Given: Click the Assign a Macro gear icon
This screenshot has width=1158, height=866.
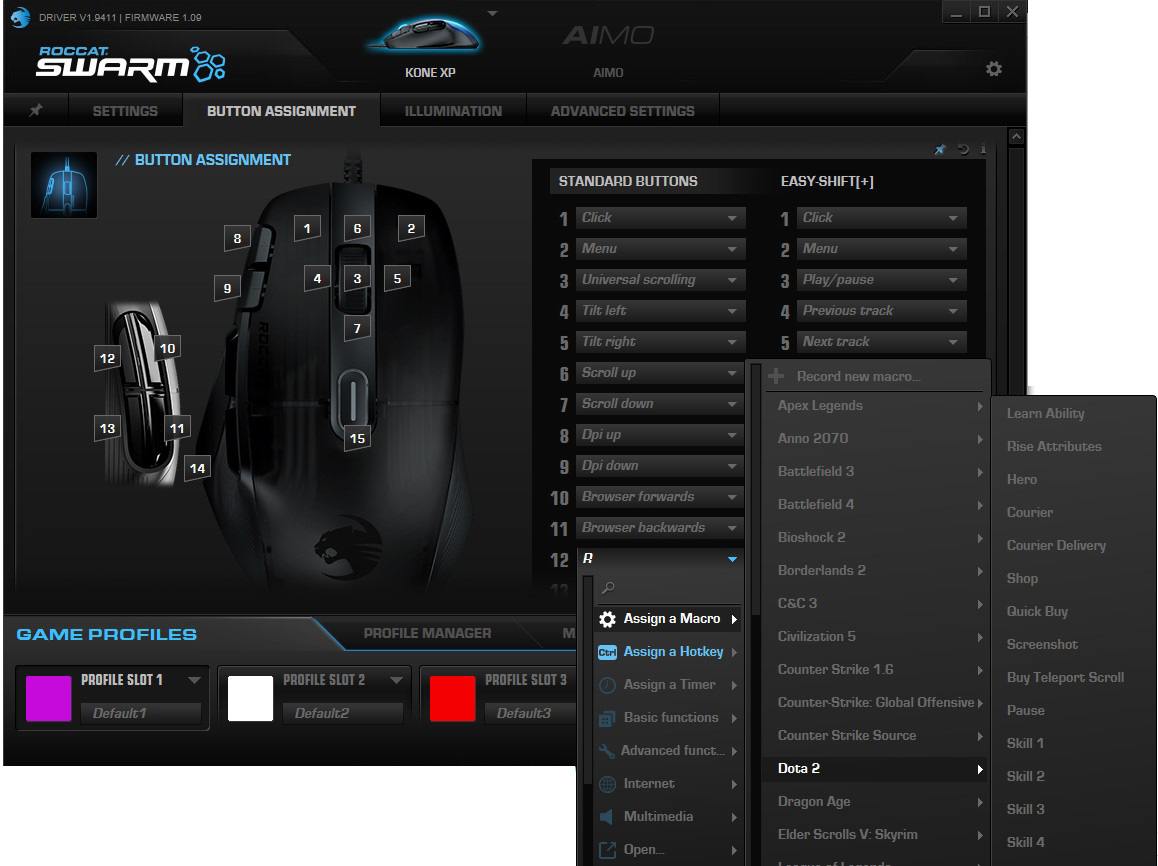Looking at the screenshot, I should point(607,619).
